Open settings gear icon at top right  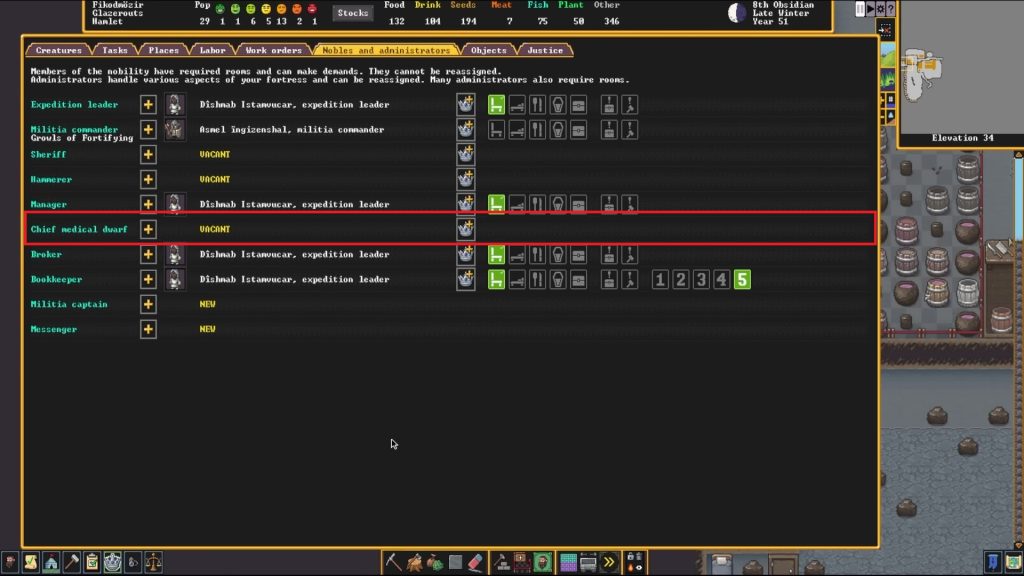(880, 9)
